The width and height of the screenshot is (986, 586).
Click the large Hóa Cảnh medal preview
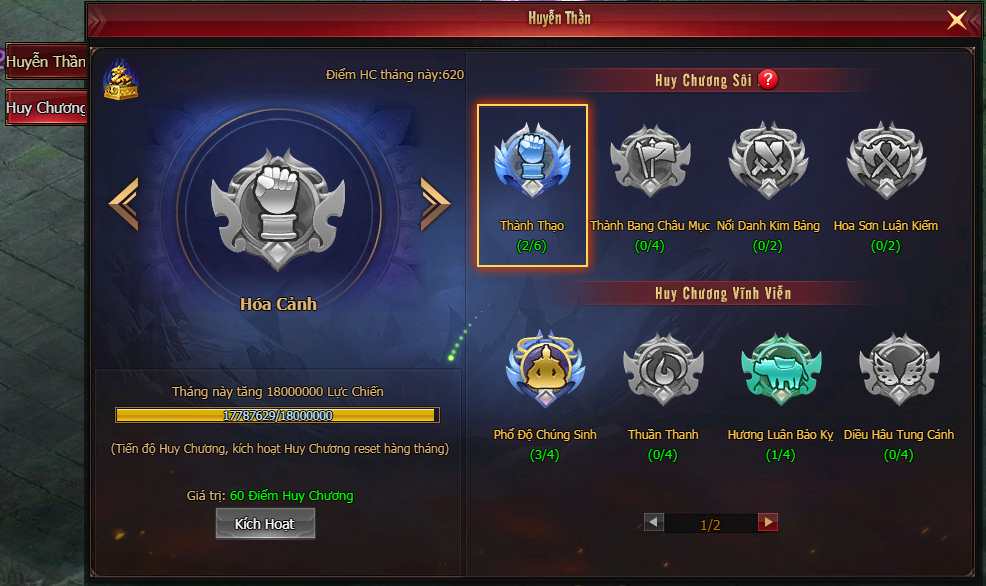click(278, 209)
